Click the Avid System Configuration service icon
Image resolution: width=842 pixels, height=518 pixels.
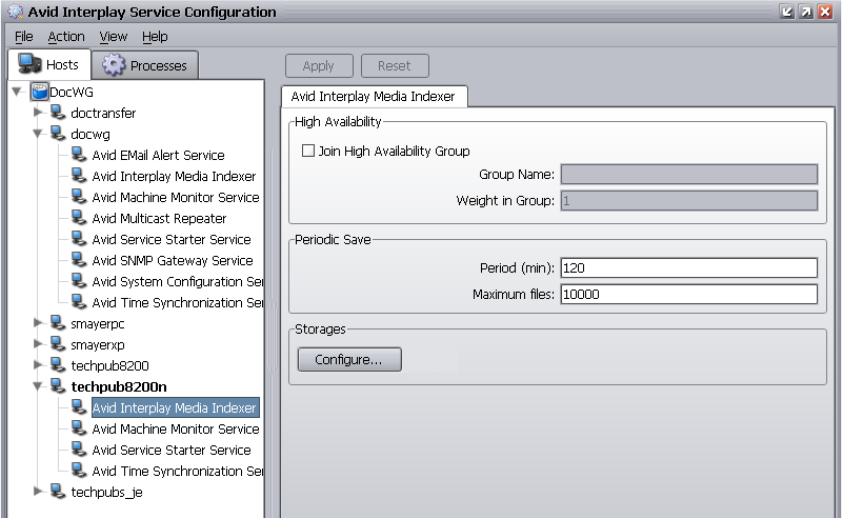79,281
